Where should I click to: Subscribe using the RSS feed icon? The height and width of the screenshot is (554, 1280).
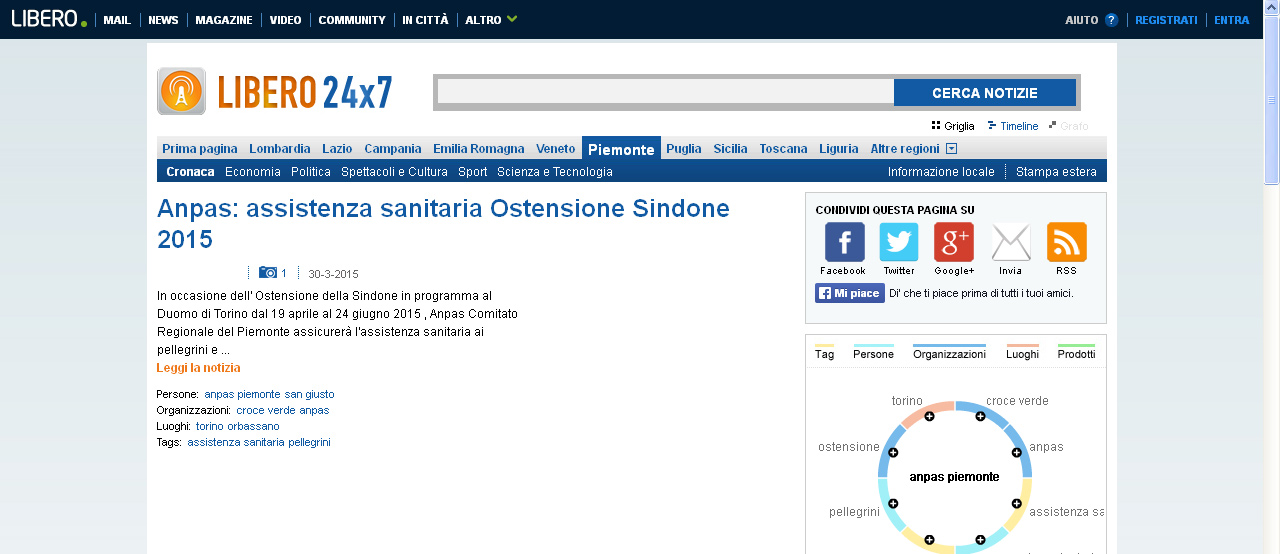[x=1066, y=242]
